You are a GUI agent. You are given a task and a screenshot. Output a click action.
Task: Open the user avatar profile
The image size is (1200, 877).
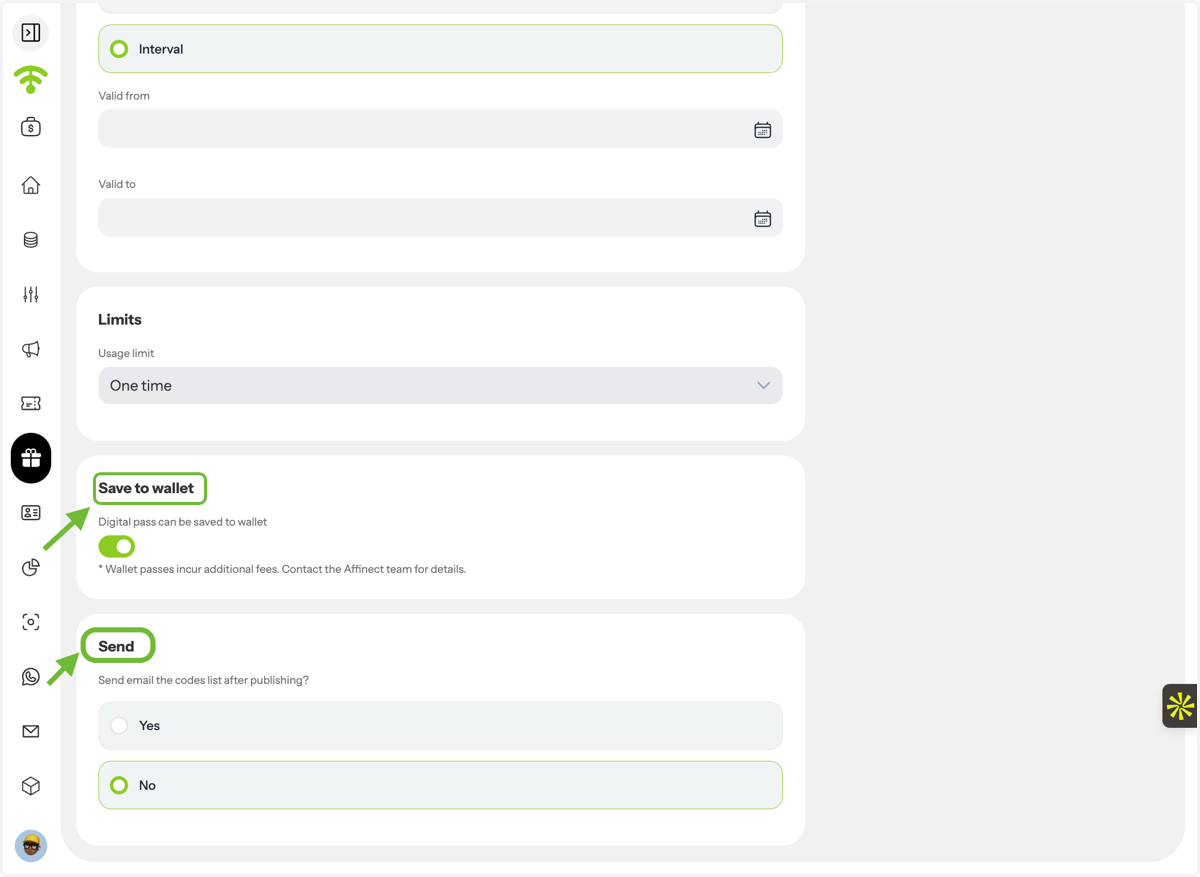(x=31, y=846)
